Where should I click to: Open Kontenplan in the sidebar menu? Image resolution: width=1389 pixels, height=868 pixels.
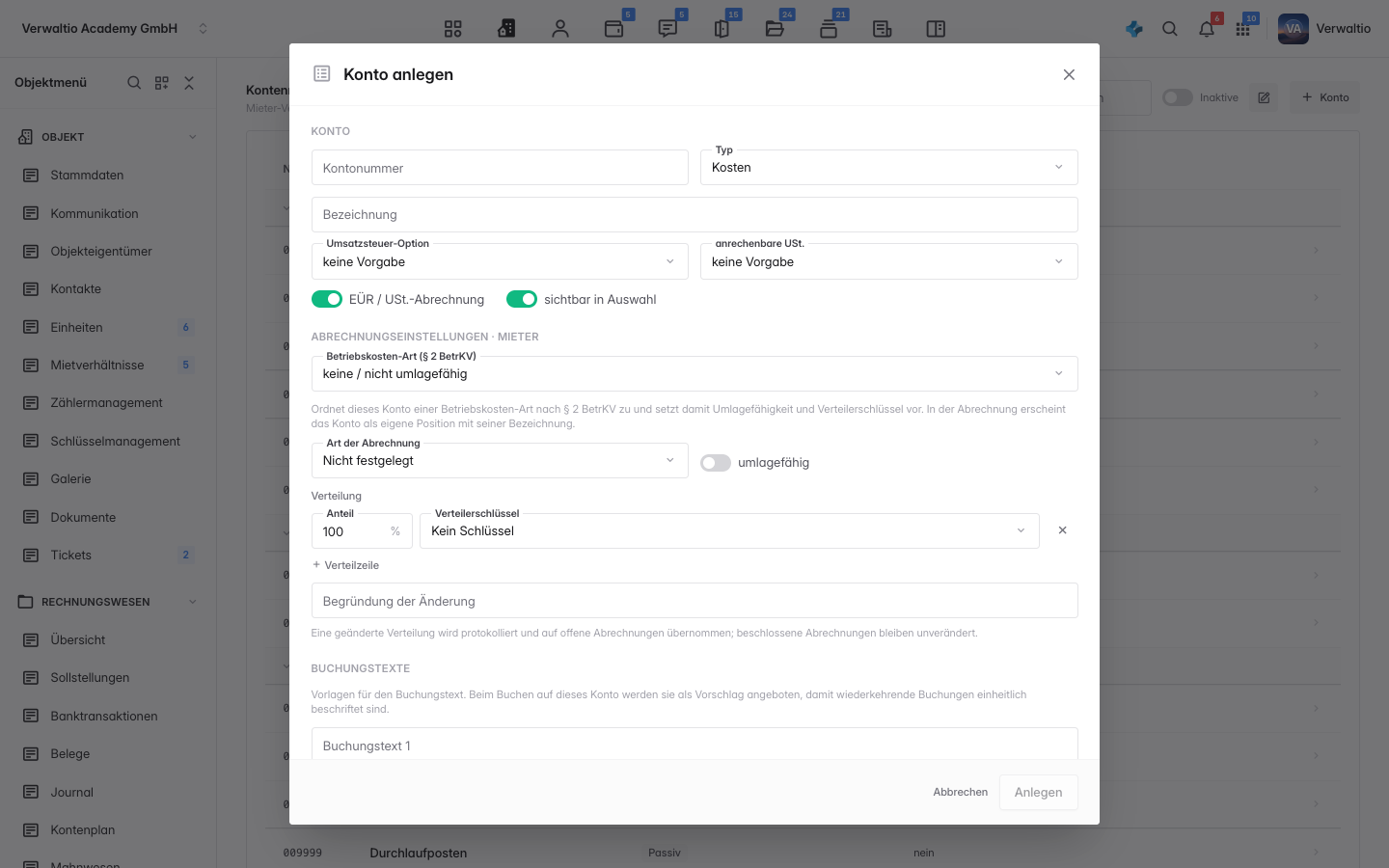click(x=83, y=830)
